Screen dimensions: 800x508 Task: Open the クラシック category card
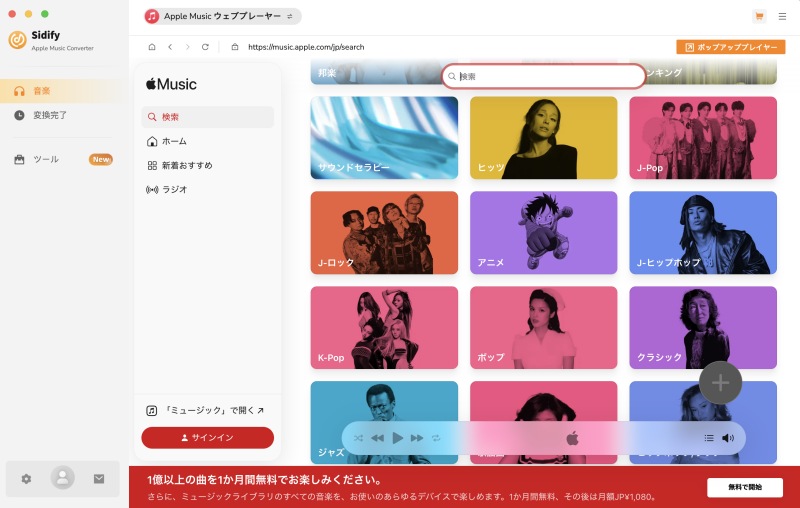point(703,327)
